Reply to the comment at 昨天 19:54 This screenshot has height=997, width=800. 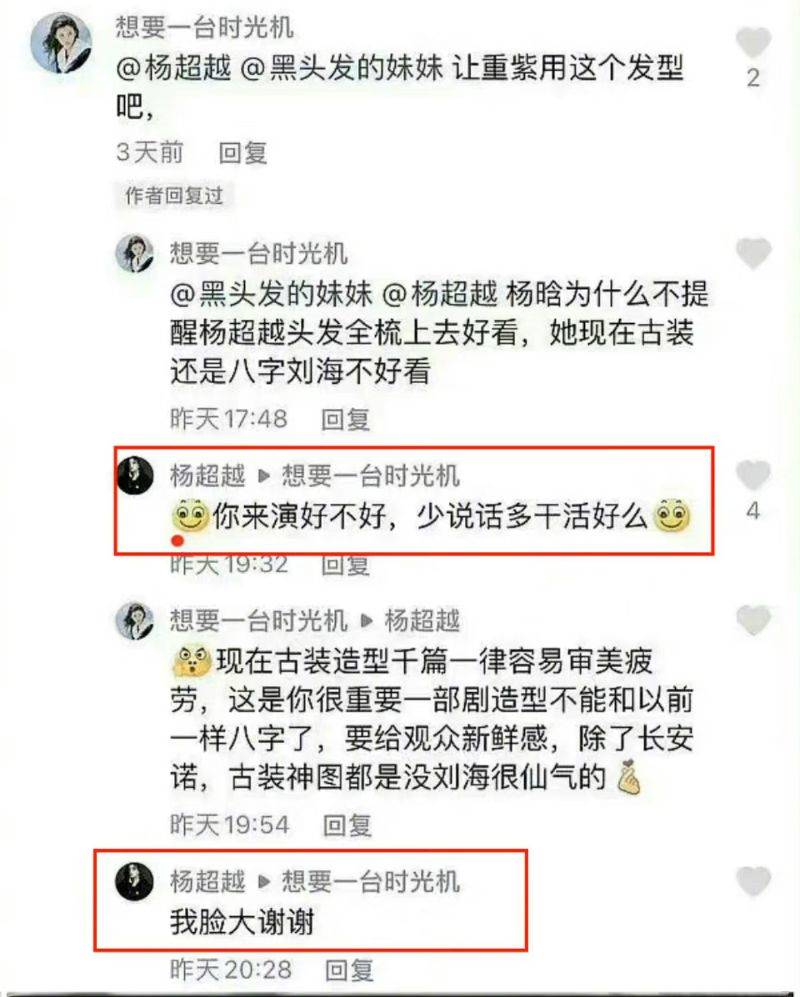point(347,825)
